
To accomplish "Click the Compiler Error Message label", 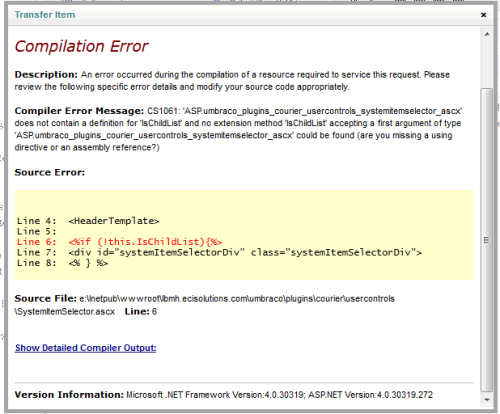I will click(79, 111).
